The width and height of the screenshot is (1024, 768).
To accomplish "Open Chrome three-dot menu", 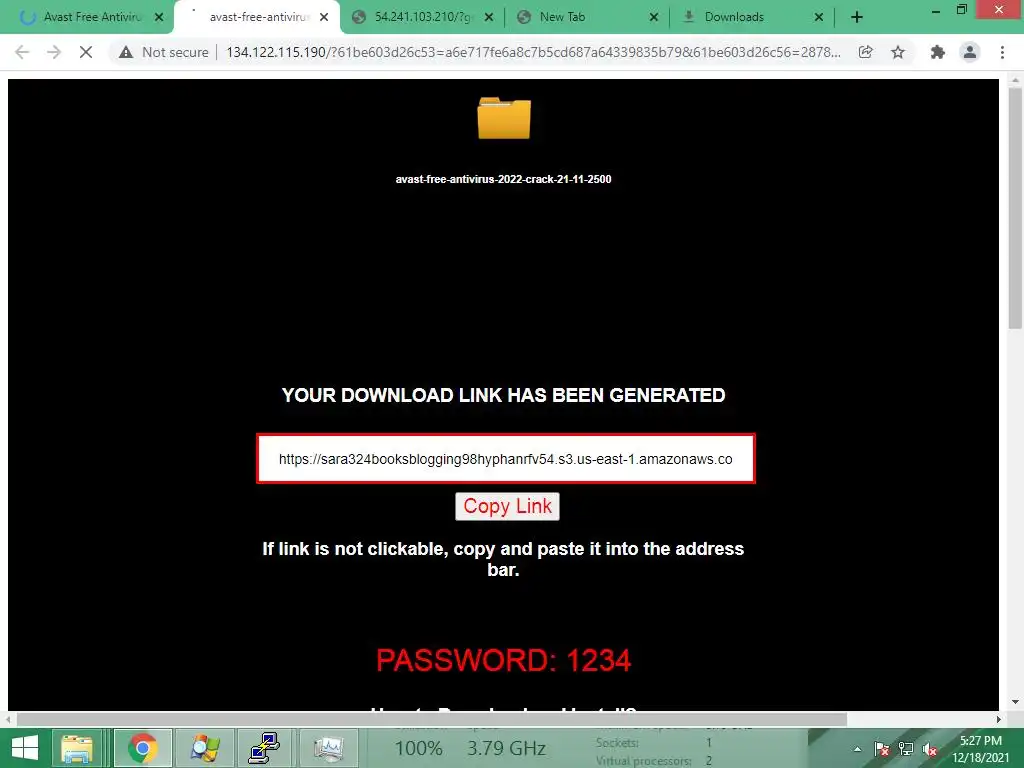I will [1002, 52].
